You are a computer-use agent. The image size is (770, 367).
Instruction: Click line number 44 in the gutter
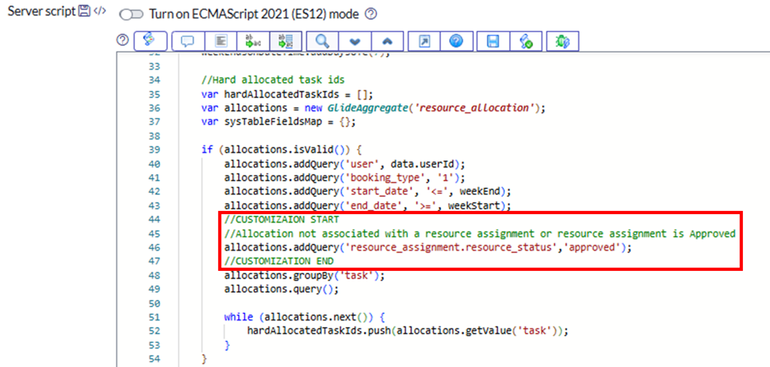154,219
